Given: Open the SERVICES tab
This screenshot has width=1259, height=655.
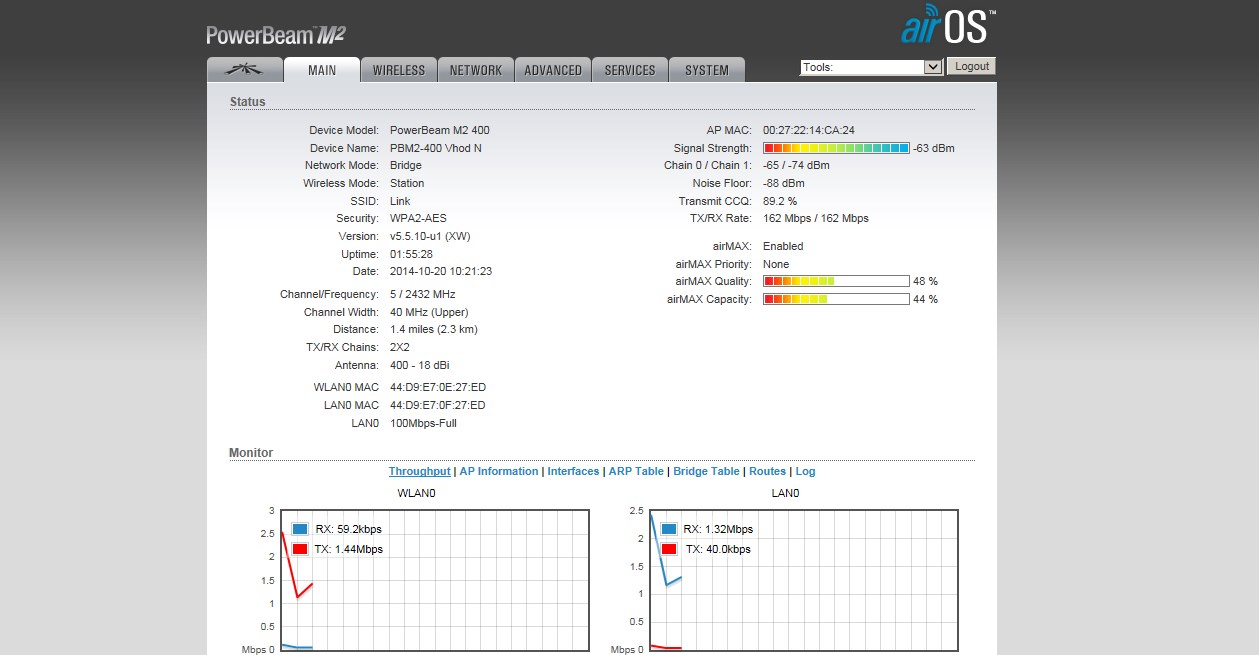Looking at the screenshot, I should (630, 70).
